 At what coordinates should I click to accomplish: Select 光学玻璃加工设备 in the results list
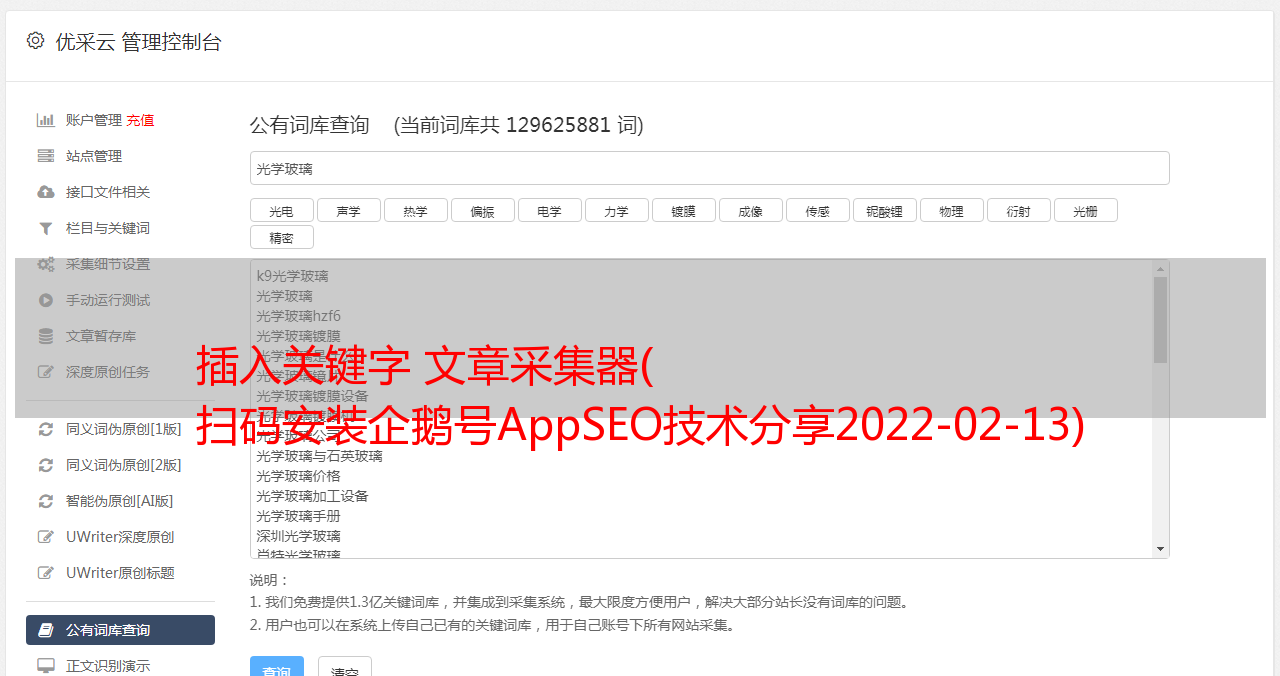312,496
